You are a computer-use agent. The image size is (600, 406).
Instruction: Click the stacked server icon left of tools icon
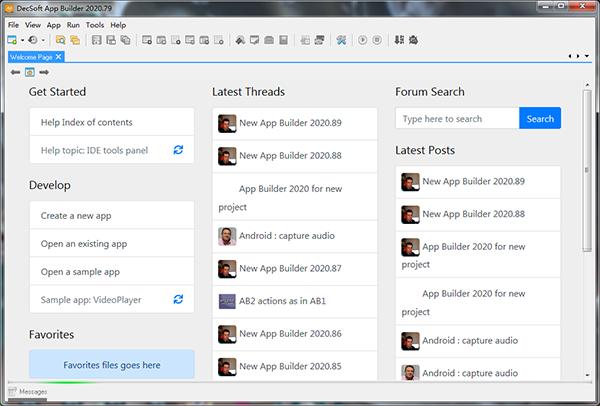[x=319, y=40]
